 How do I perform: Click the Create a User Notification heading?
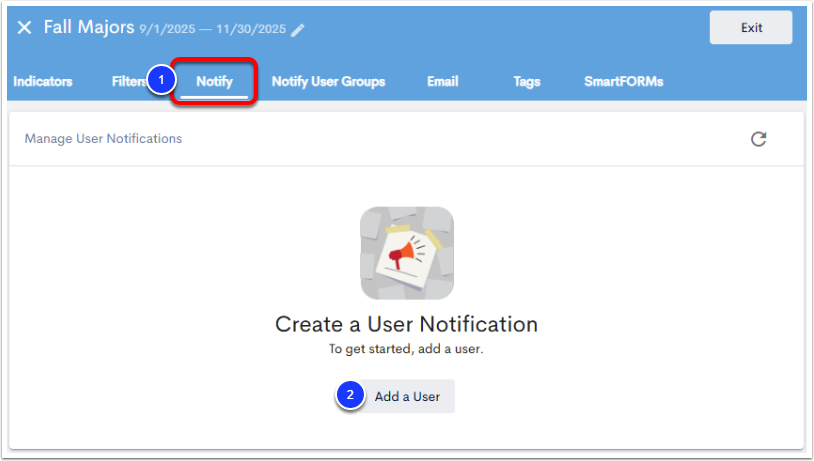pos(406,324)
